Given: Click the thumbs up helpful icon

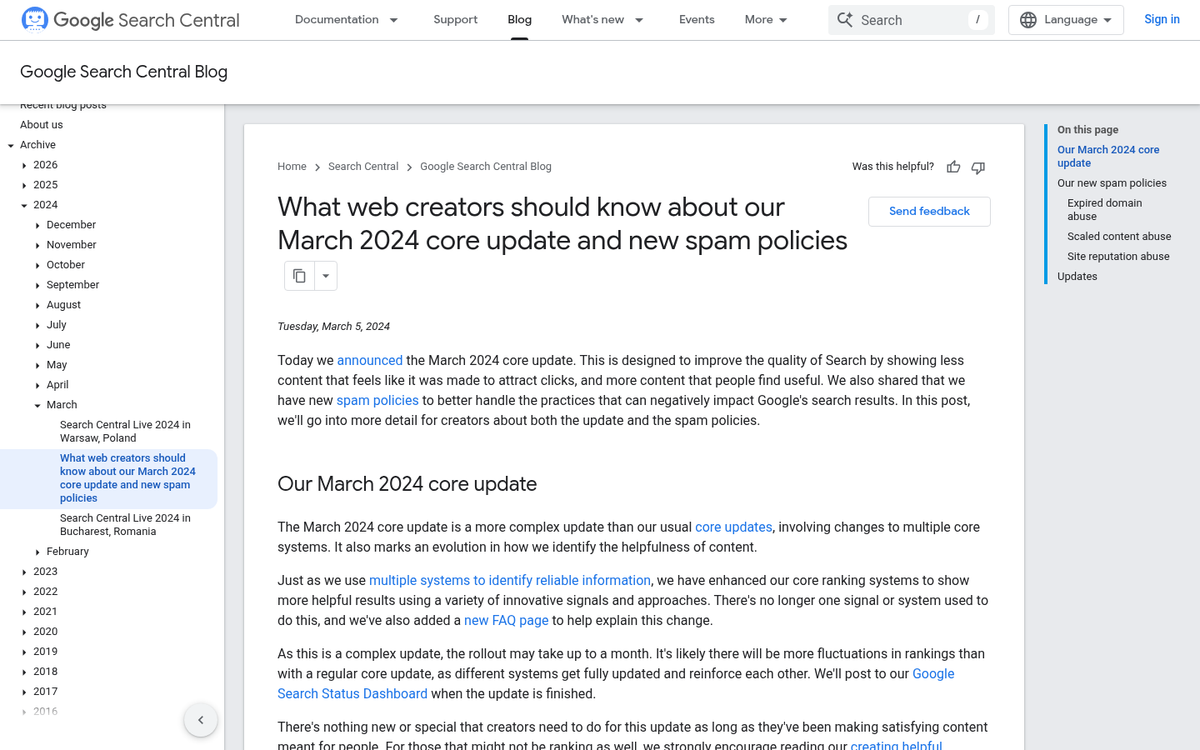Looking at the screenshot, I should [953, 167].
